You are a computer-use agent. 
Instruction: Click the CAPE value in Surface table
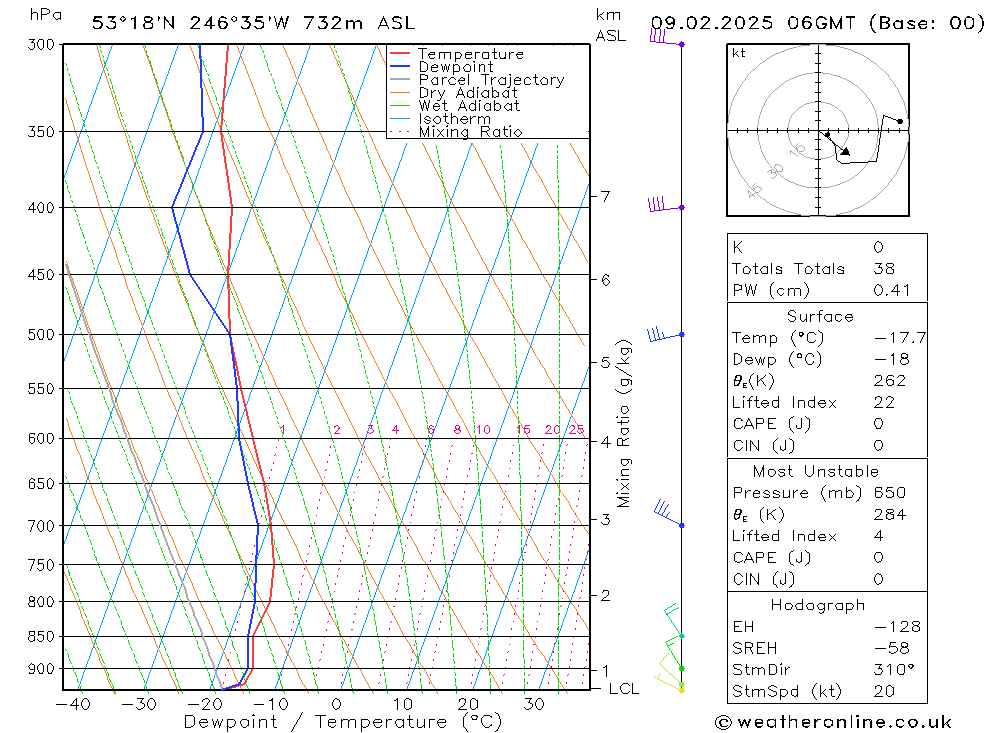[x=878, y=424]
